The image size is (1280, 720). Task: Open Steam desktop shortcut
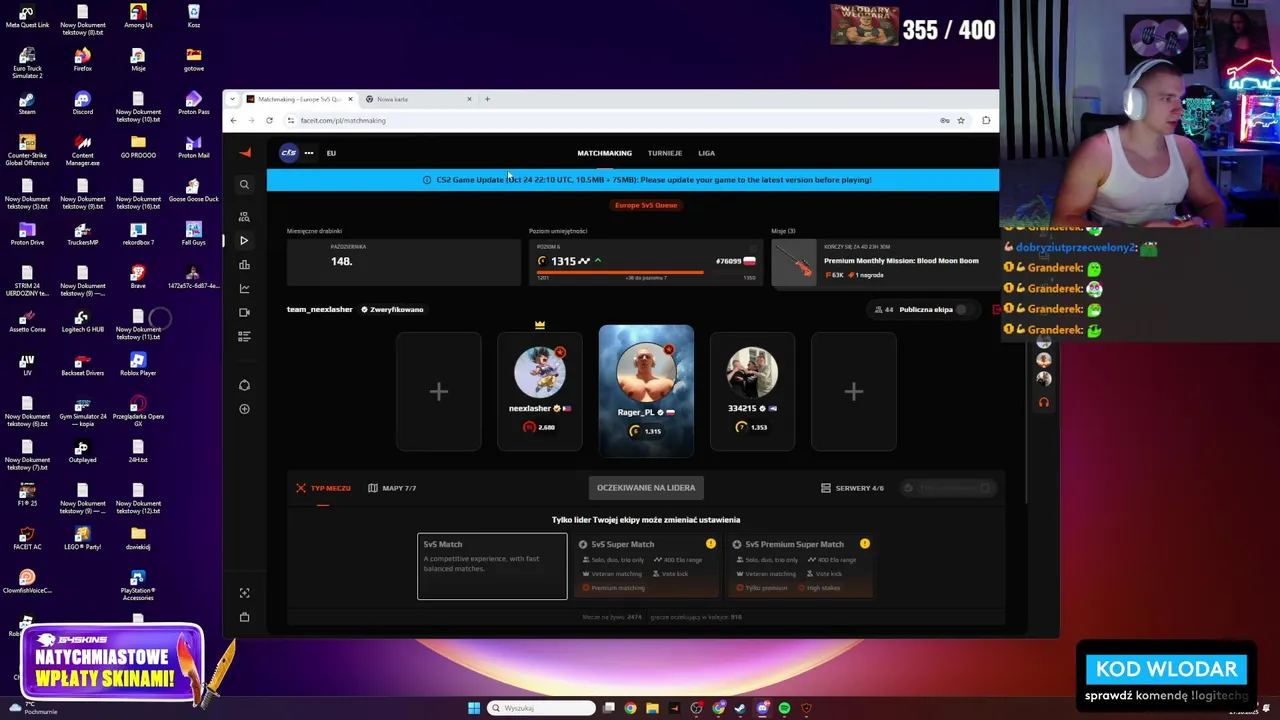[27, 102]
